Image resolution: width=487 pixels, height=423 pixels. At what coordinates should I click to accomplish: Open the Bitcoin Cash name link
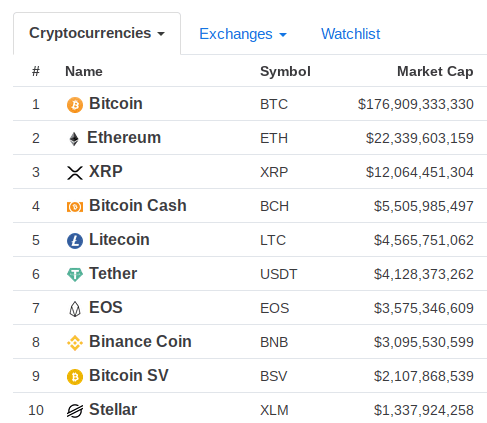coord(138,205)
